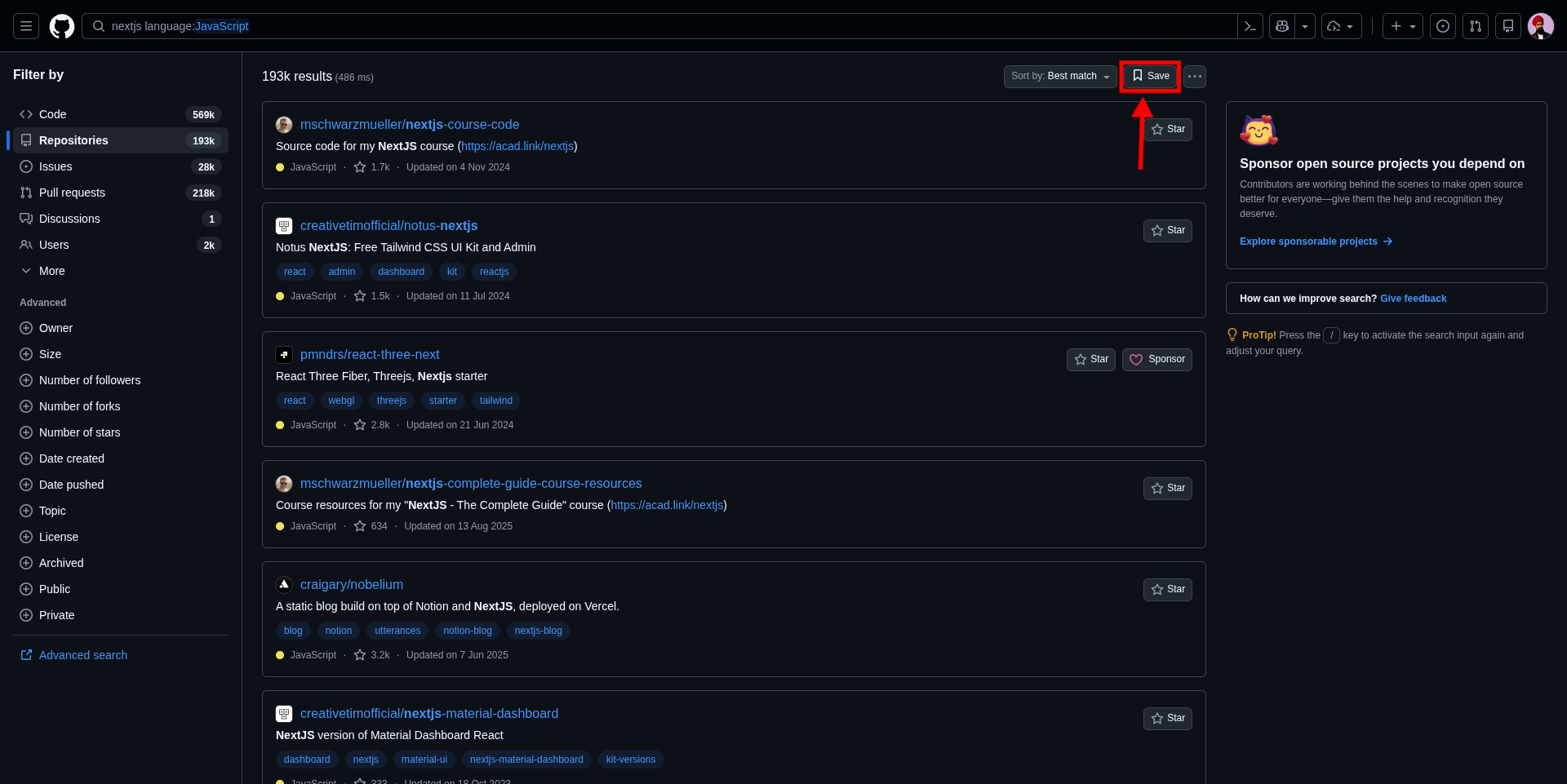The image size is (1567, 784).
Task: Open mschwarzmueller/nextjs-course-code repository
Action: click(410, 125)
